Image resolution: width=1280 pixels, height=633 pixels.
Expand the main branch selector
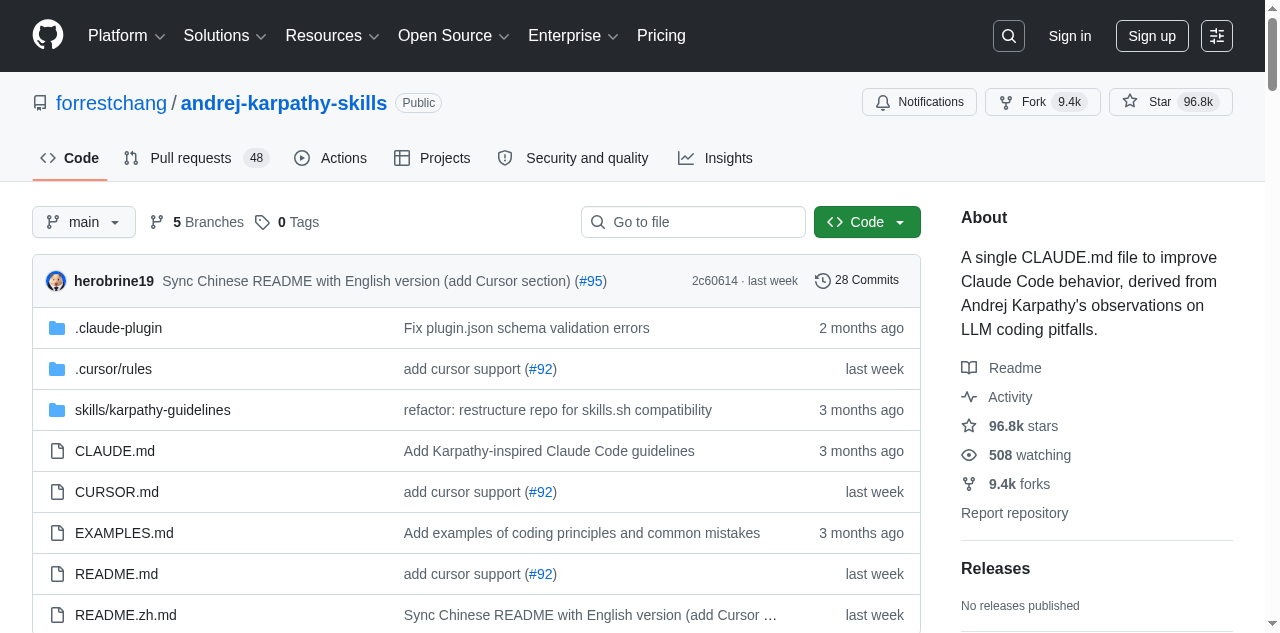coord(83,221)
